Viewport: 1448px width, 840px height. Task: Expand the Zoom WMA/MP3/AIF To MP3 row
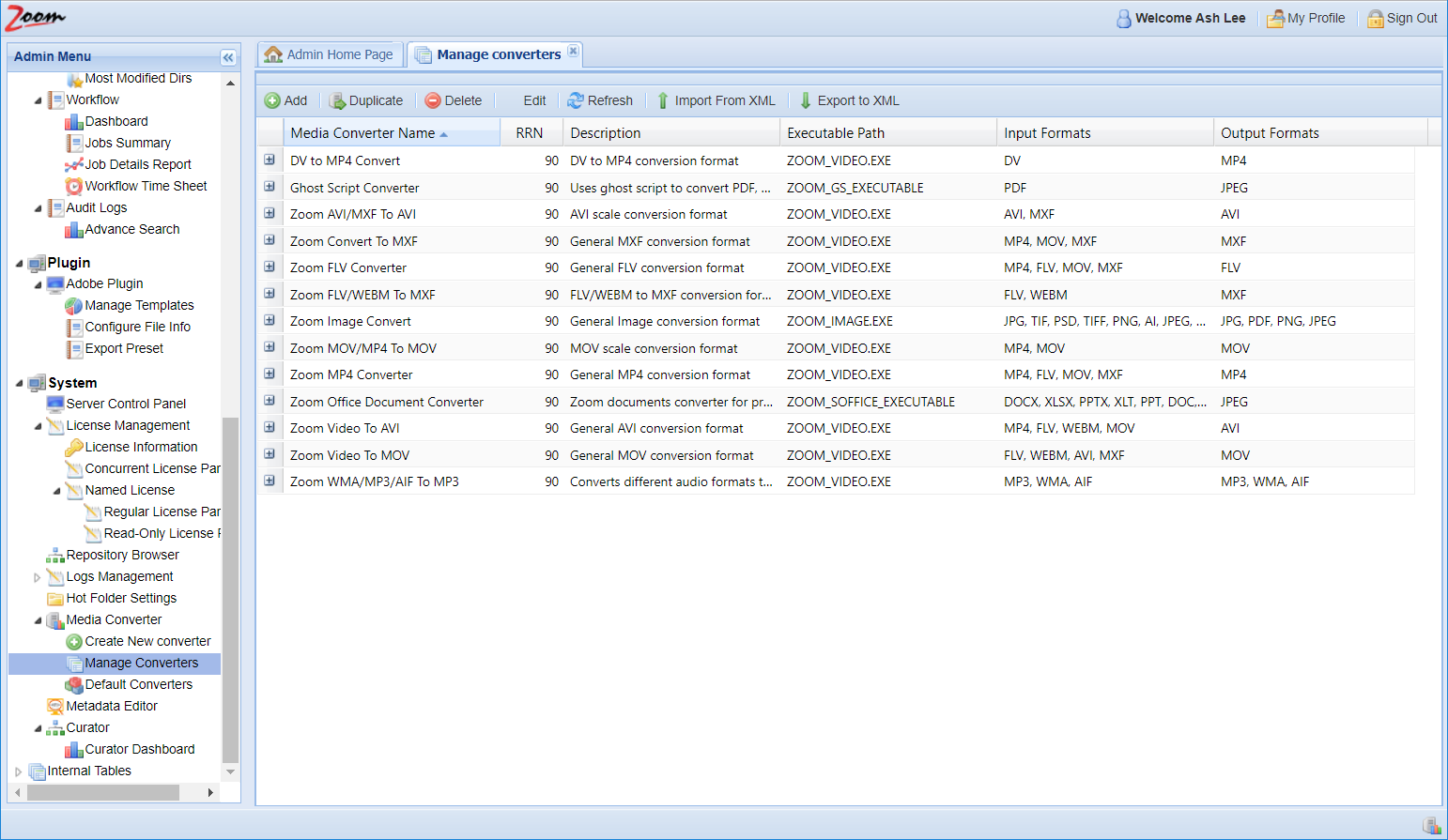(270, 481)
